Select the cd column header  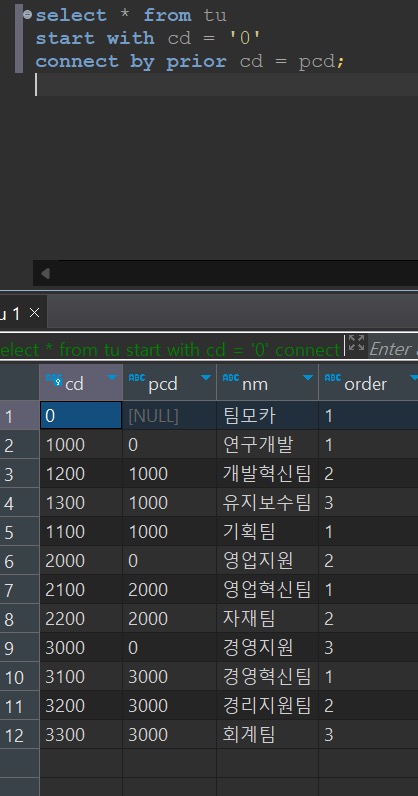point(81,383)
